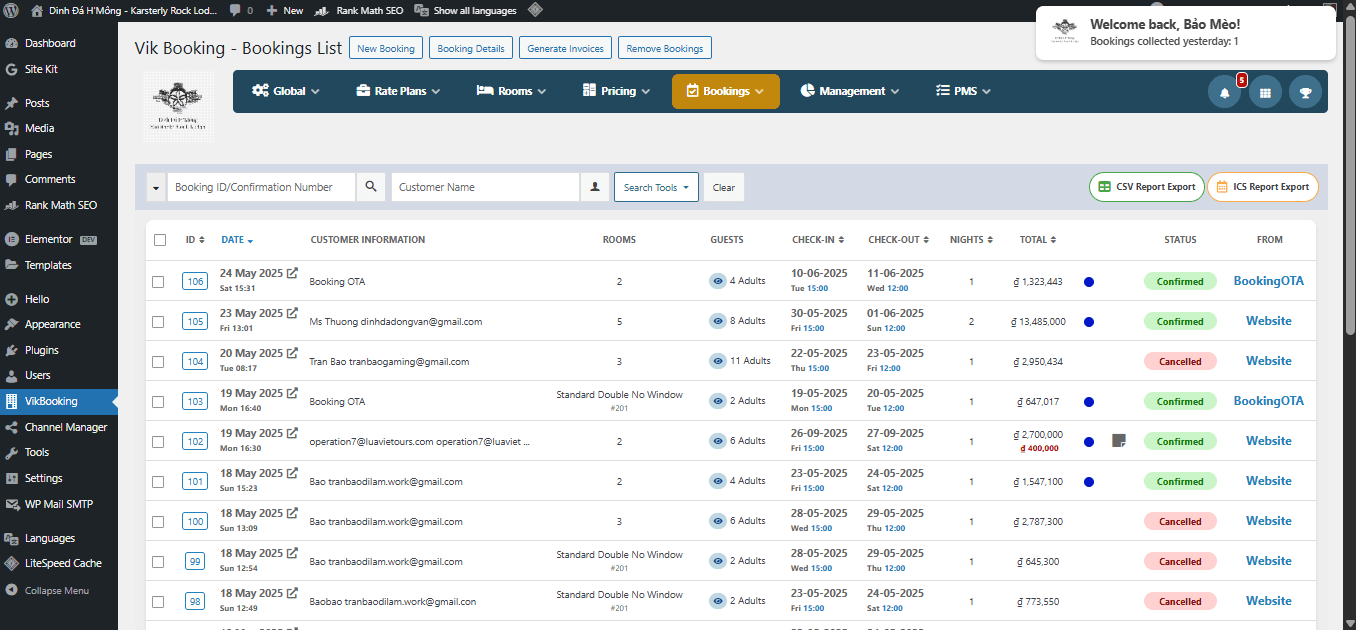Check the checkbox for booking 100
1356x630 pixels.
point(158,522)
